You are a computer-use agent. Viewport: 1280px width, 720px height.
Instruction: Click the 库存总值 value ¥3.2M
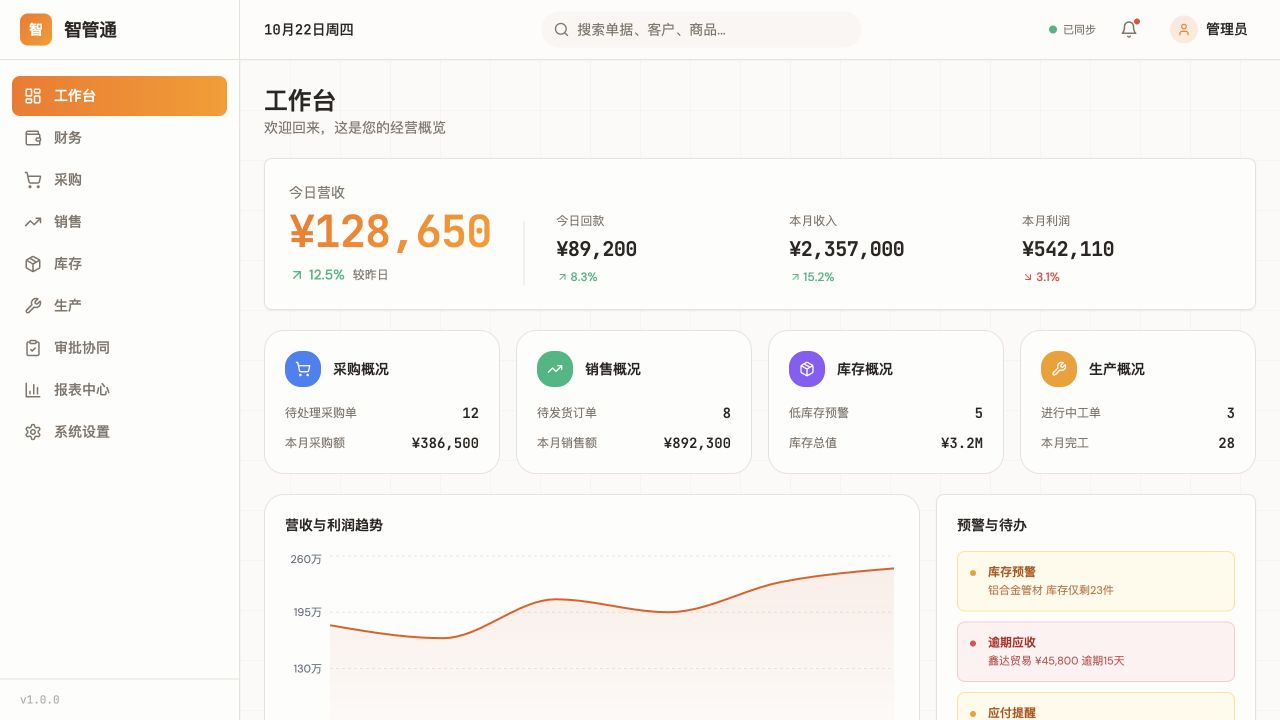962,443
